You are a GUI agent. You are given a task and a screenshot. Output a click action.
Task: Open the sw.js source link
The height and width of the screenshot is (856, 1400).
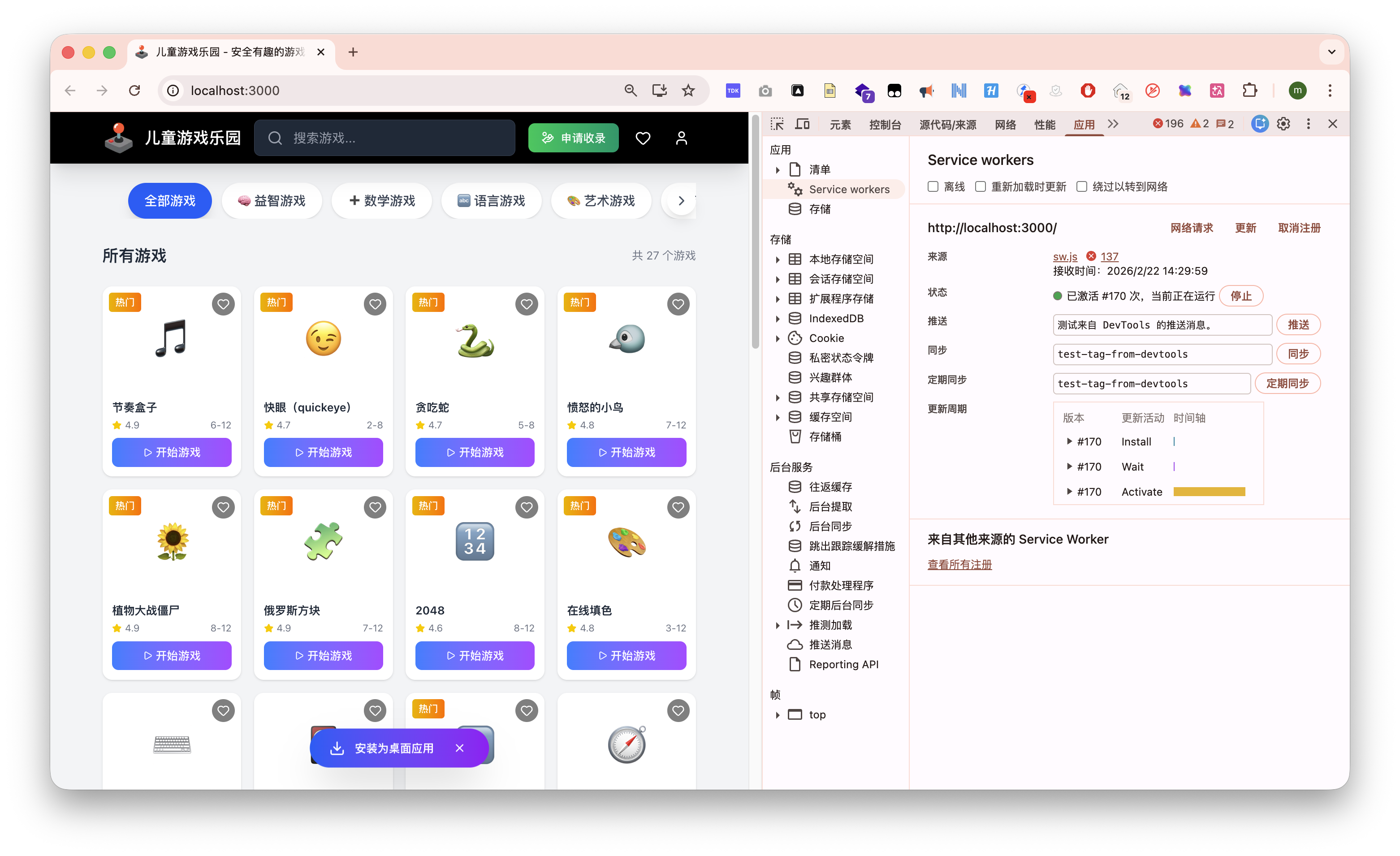(x=1064, y=256)
